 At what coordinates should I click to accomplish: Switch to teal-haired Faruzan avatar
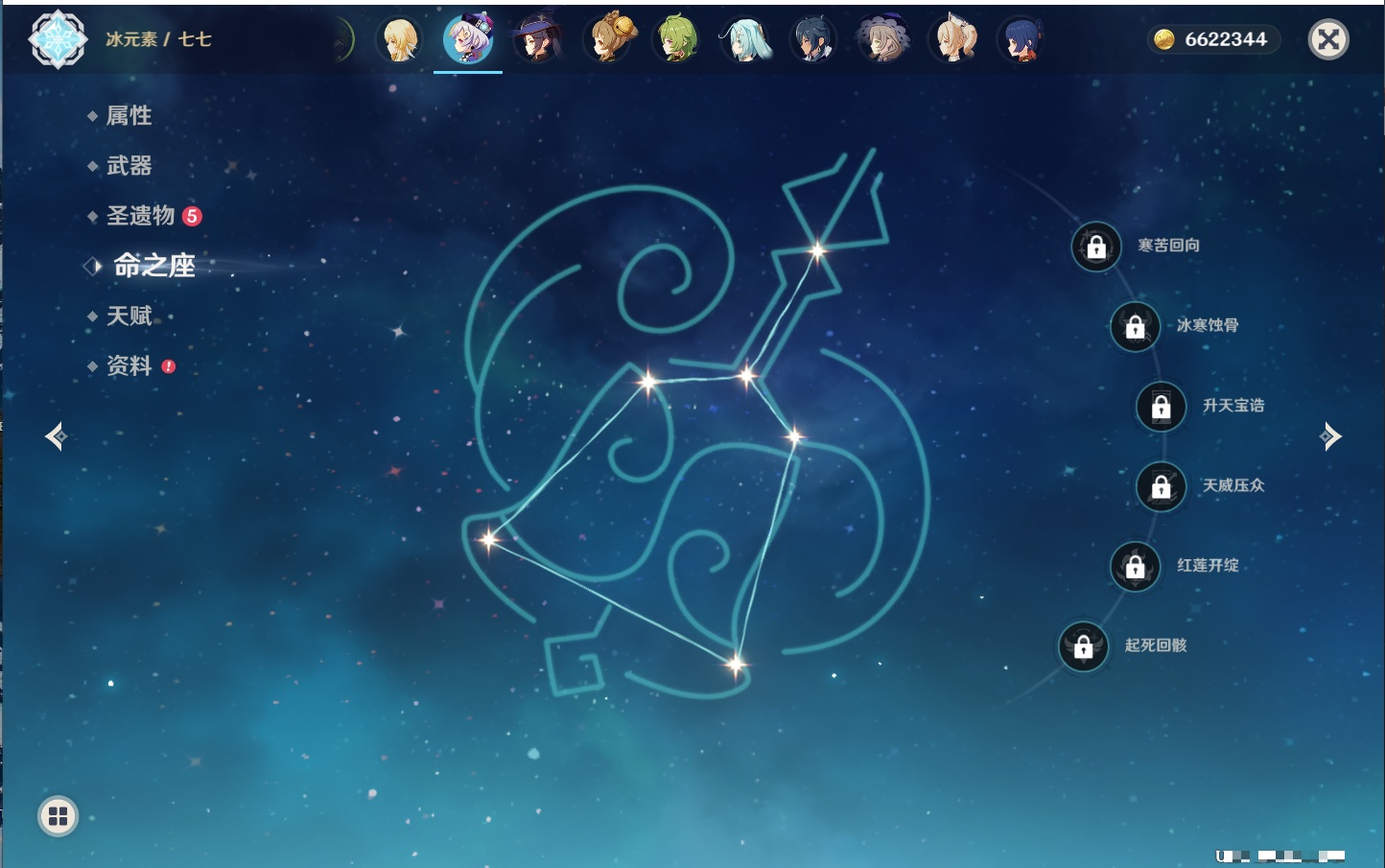pyautogui.click(x=745, y=39)
